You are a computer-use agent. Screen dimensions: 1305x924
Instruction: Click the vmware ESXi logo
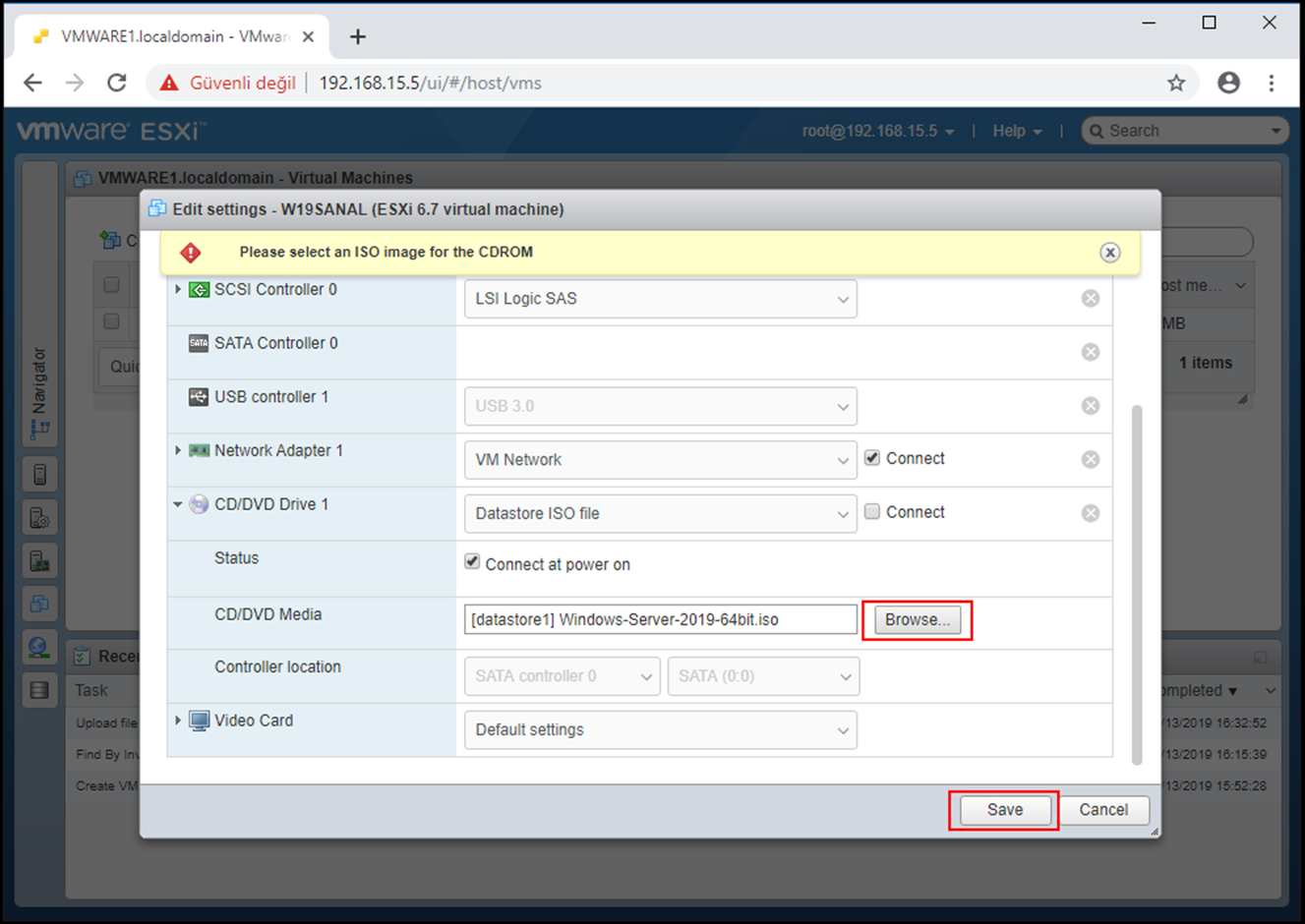click(110, 131)
